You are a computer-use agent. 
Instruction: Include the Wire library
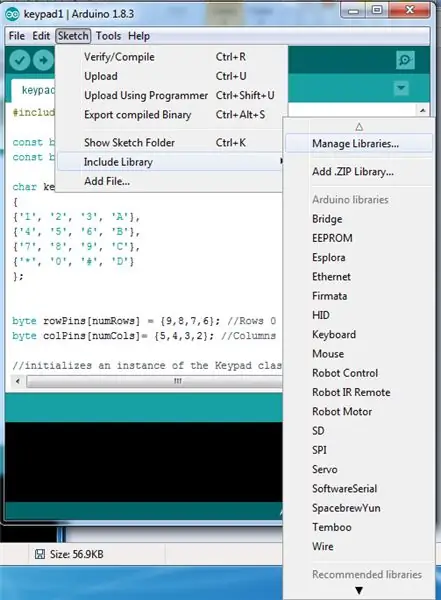coord(359,546)
